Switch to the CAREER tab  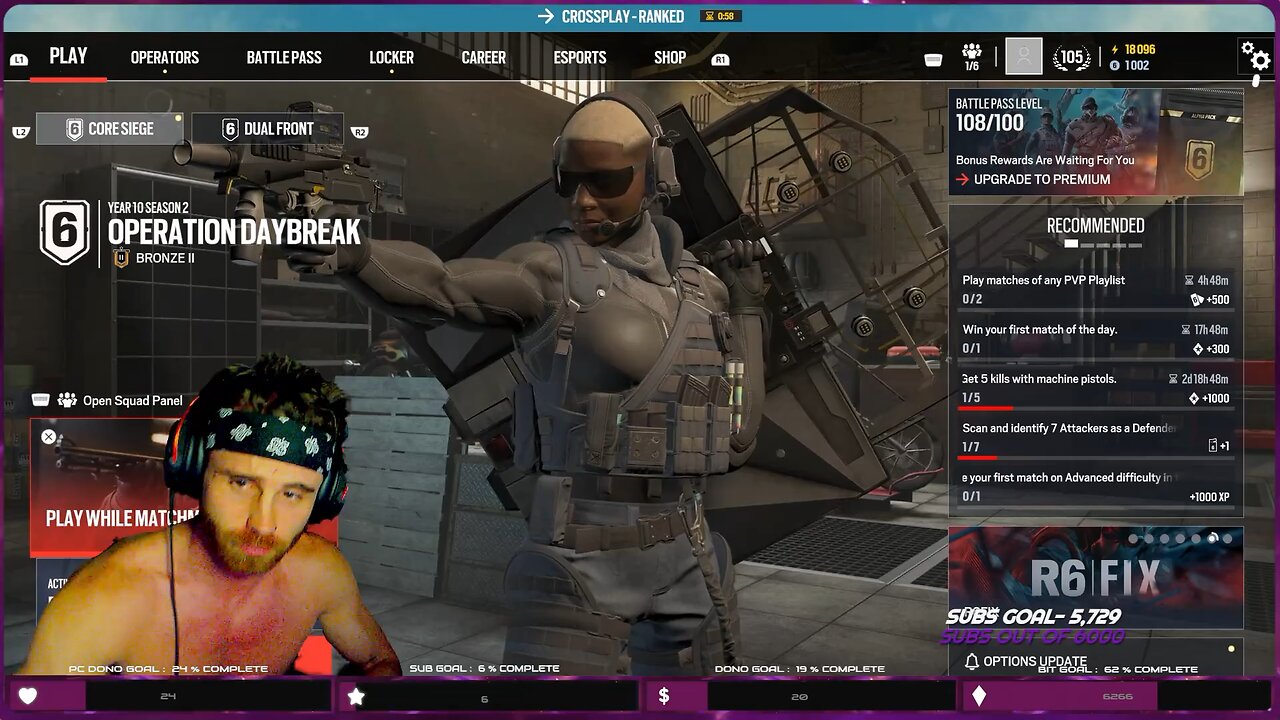483,57
